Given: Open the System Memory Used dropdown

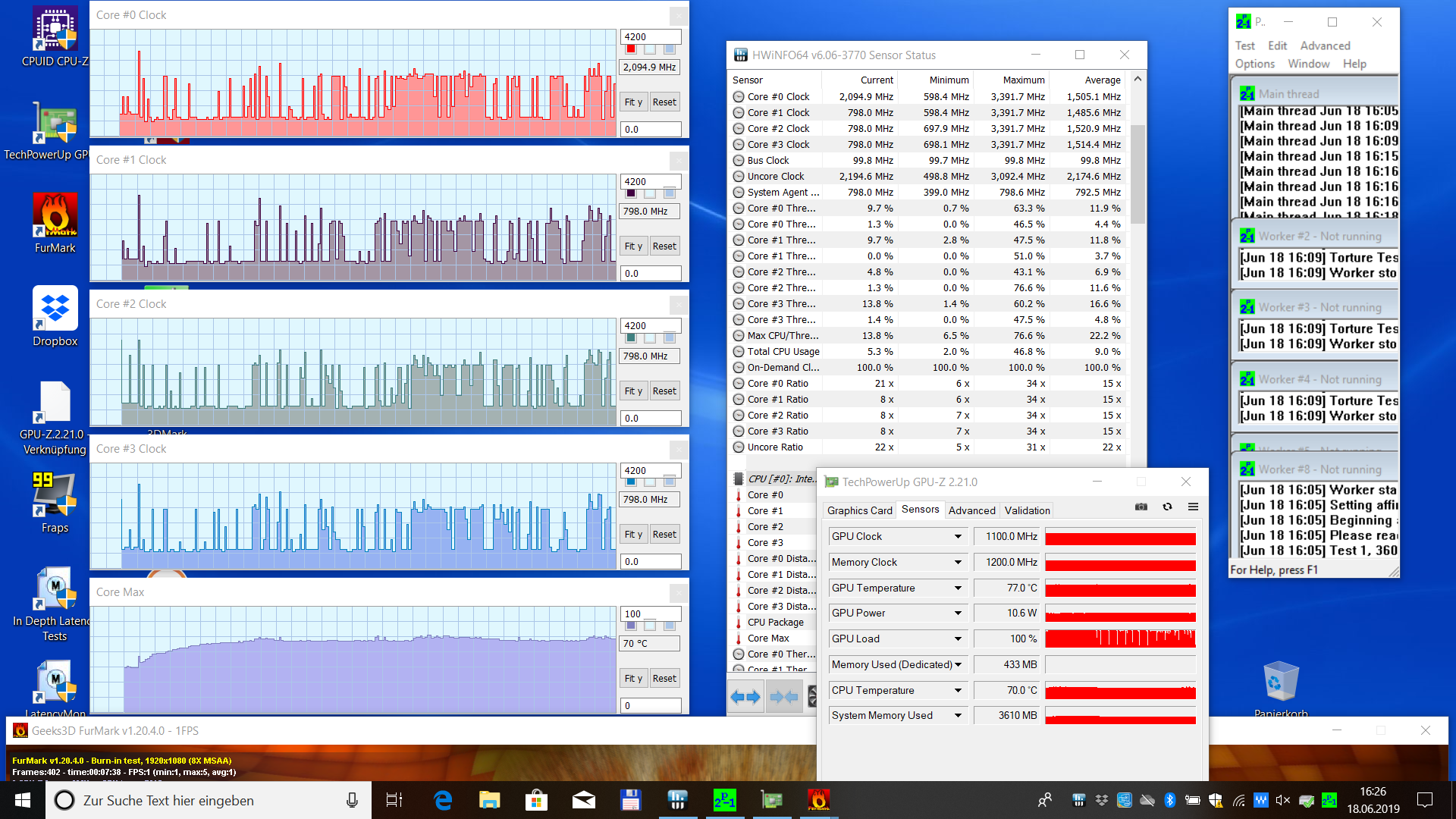Looking at the screenshot, I should pyautogui.click(x=958, y=716).
